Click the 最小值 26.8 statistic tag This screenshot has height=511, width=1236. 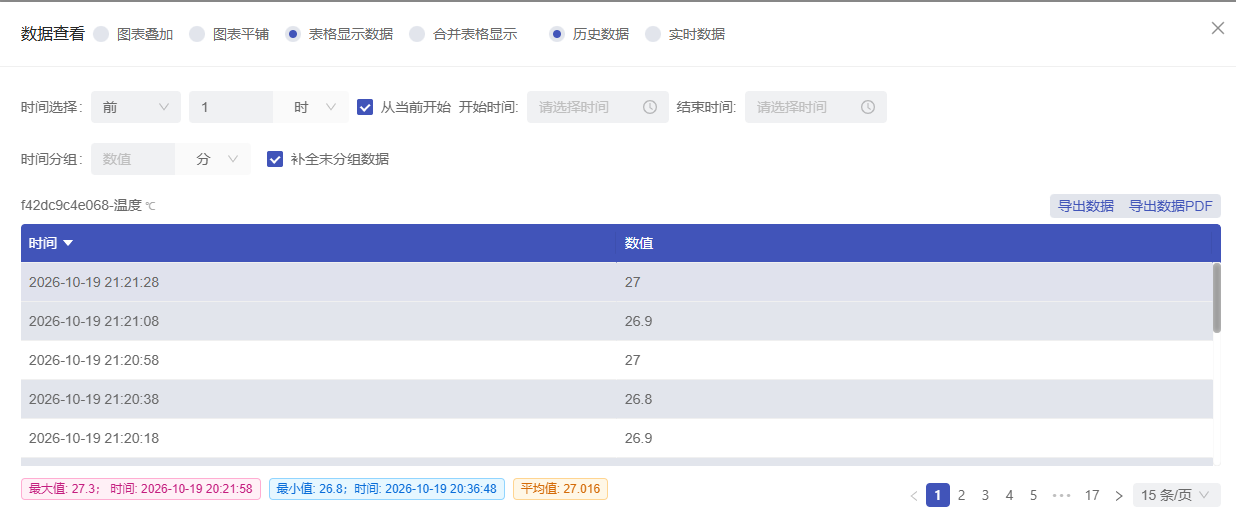coord(387,489)
